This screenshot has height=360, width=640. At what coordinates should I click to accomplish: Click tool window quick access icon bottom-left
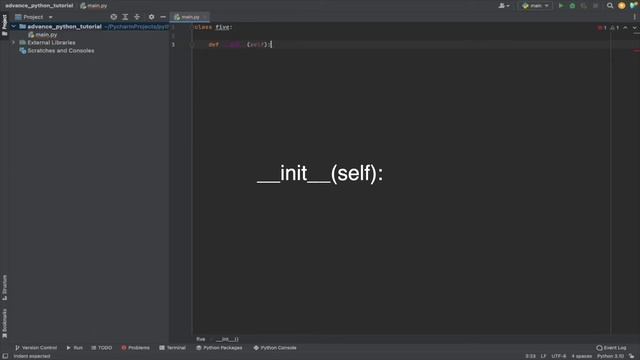[x=5, y=356]
